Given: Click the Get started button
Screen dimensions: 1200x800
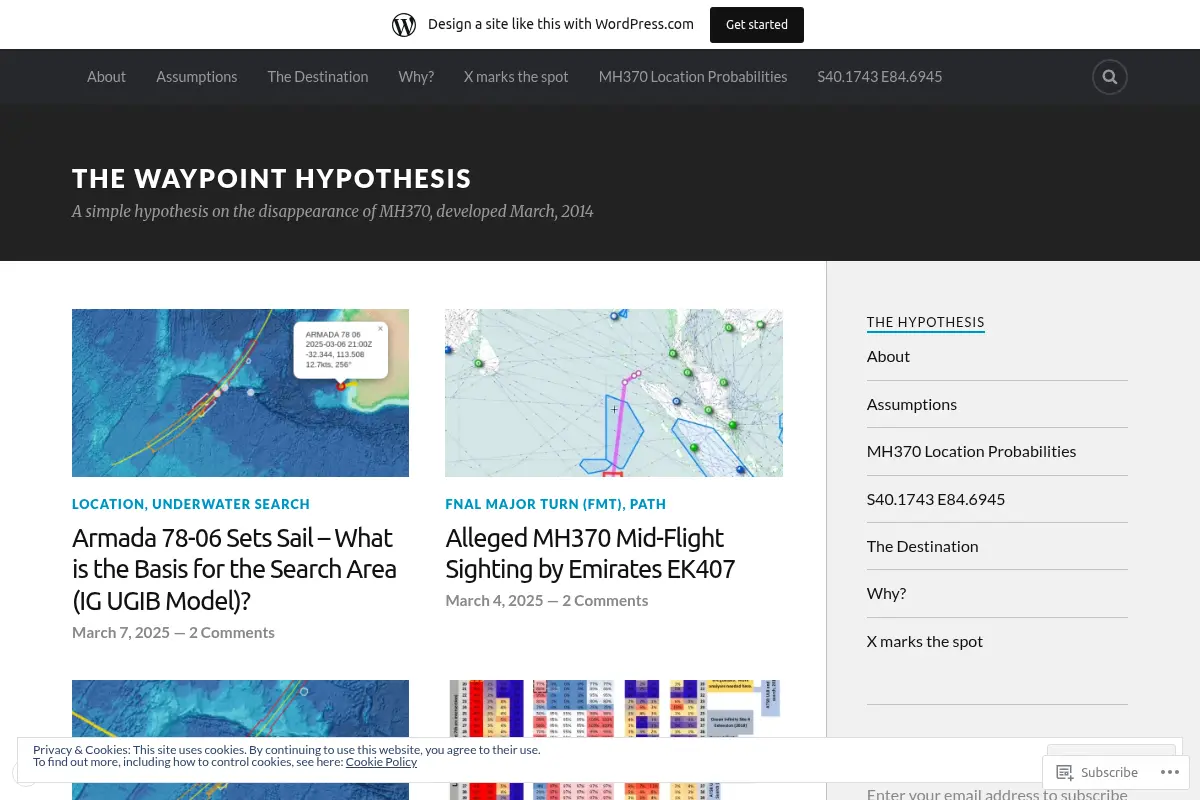Looking at the screenshot, I should click(757, 25).
